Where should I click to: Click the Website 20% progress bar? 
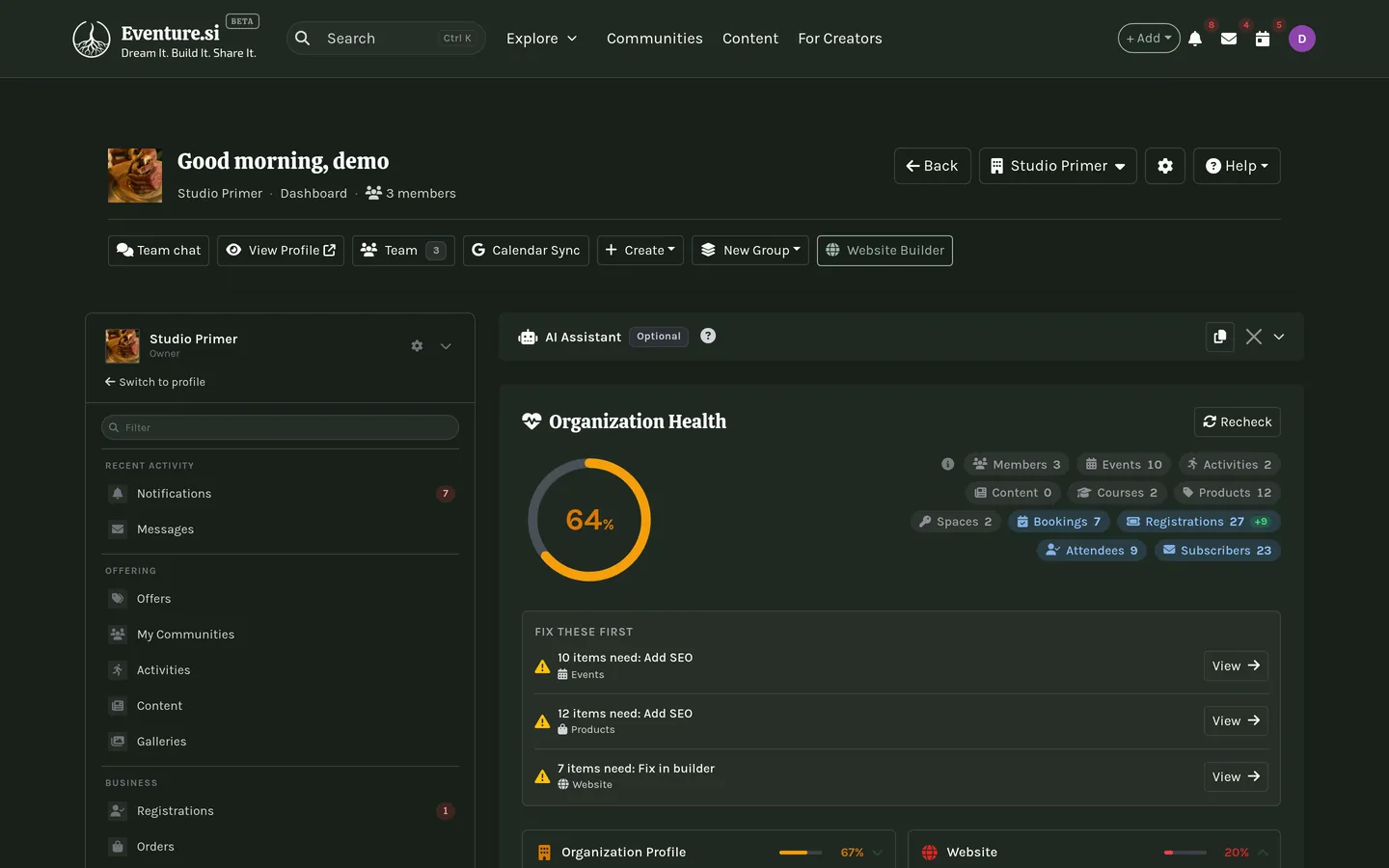tap(1185, 853)
